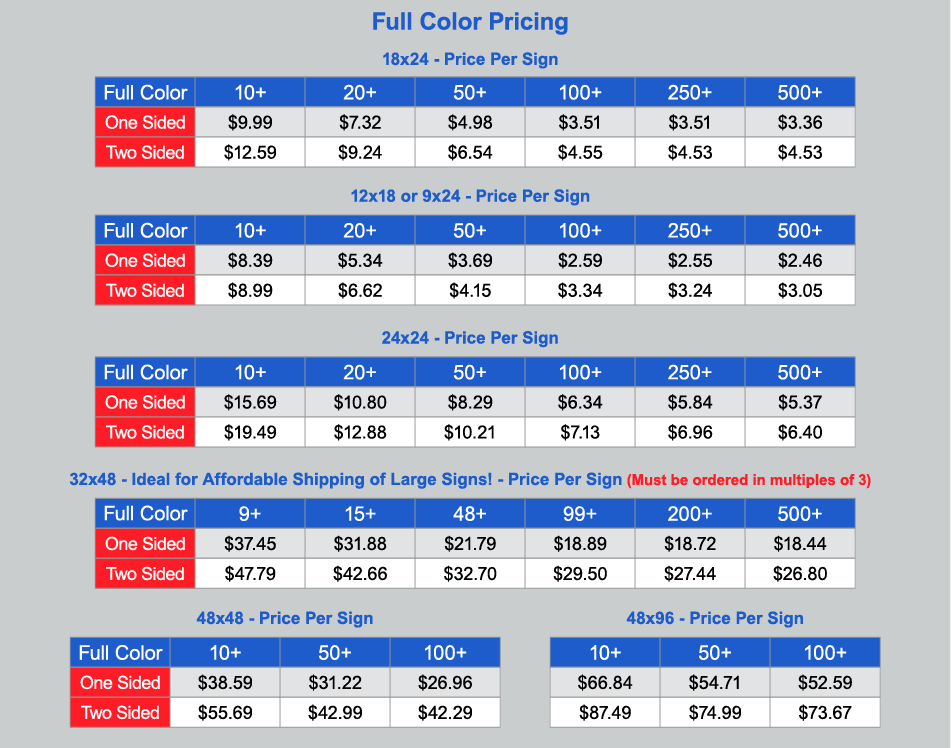
Task: Select the $19.49 price cell
Action: pyautogui.click(x=250, y=432)
